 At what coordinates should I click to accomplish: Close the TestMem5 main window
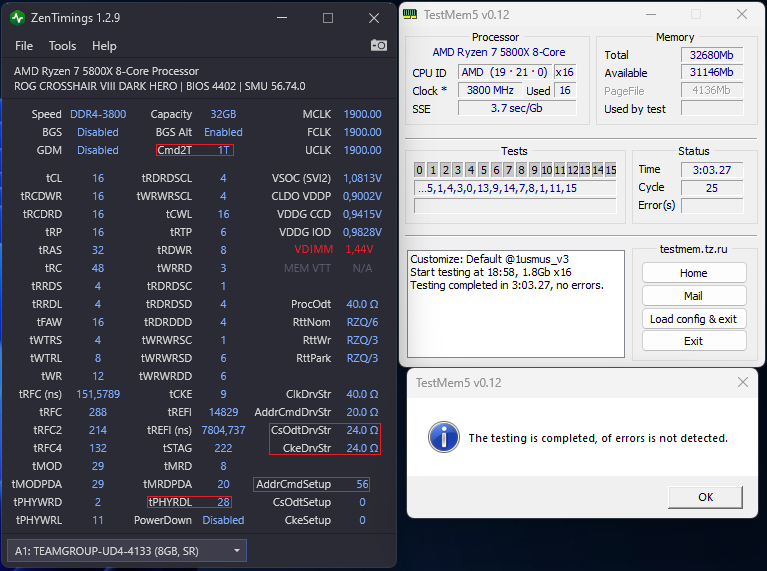[742, 15]
